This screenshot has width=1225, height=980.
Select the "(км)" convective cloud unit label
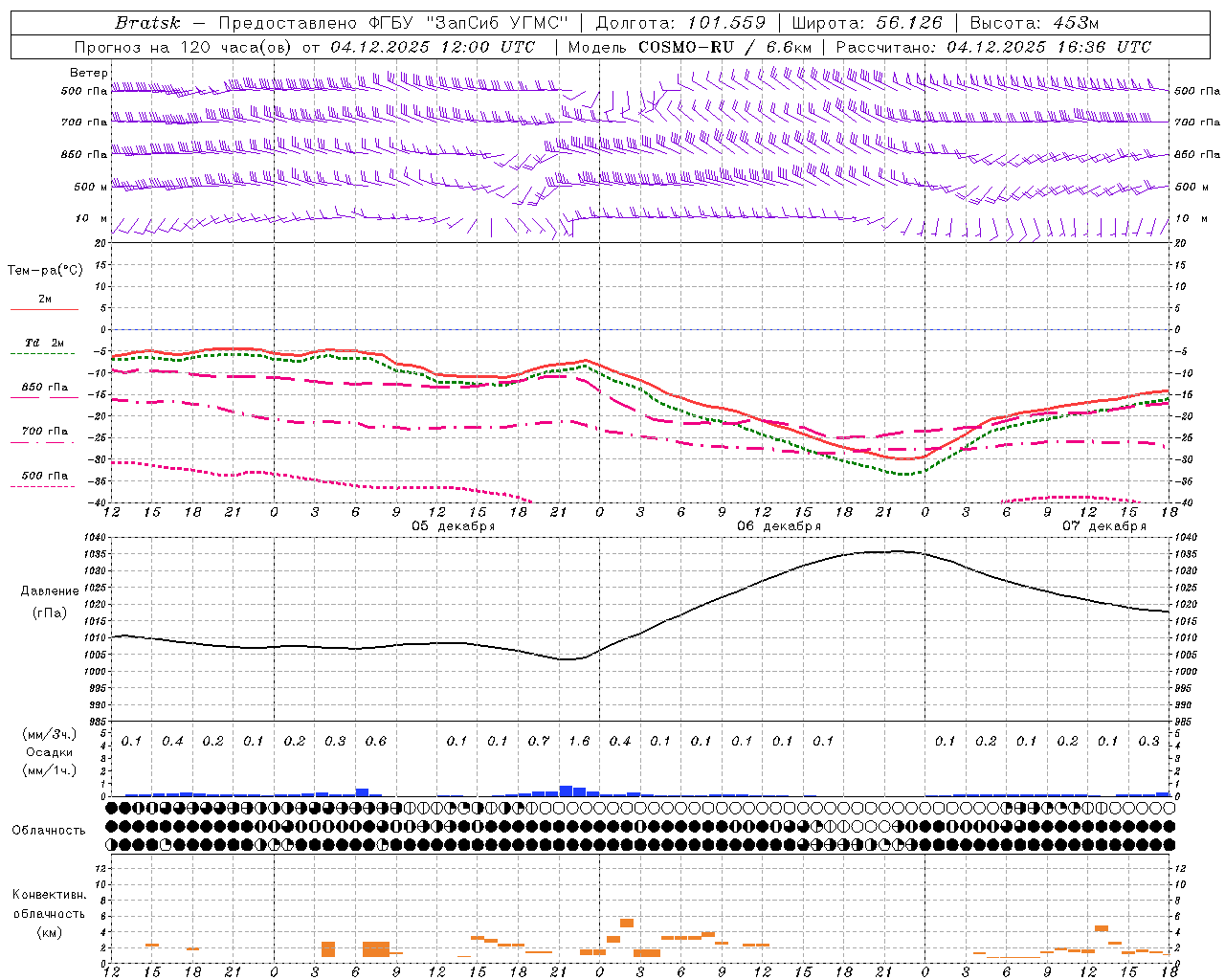49,932
